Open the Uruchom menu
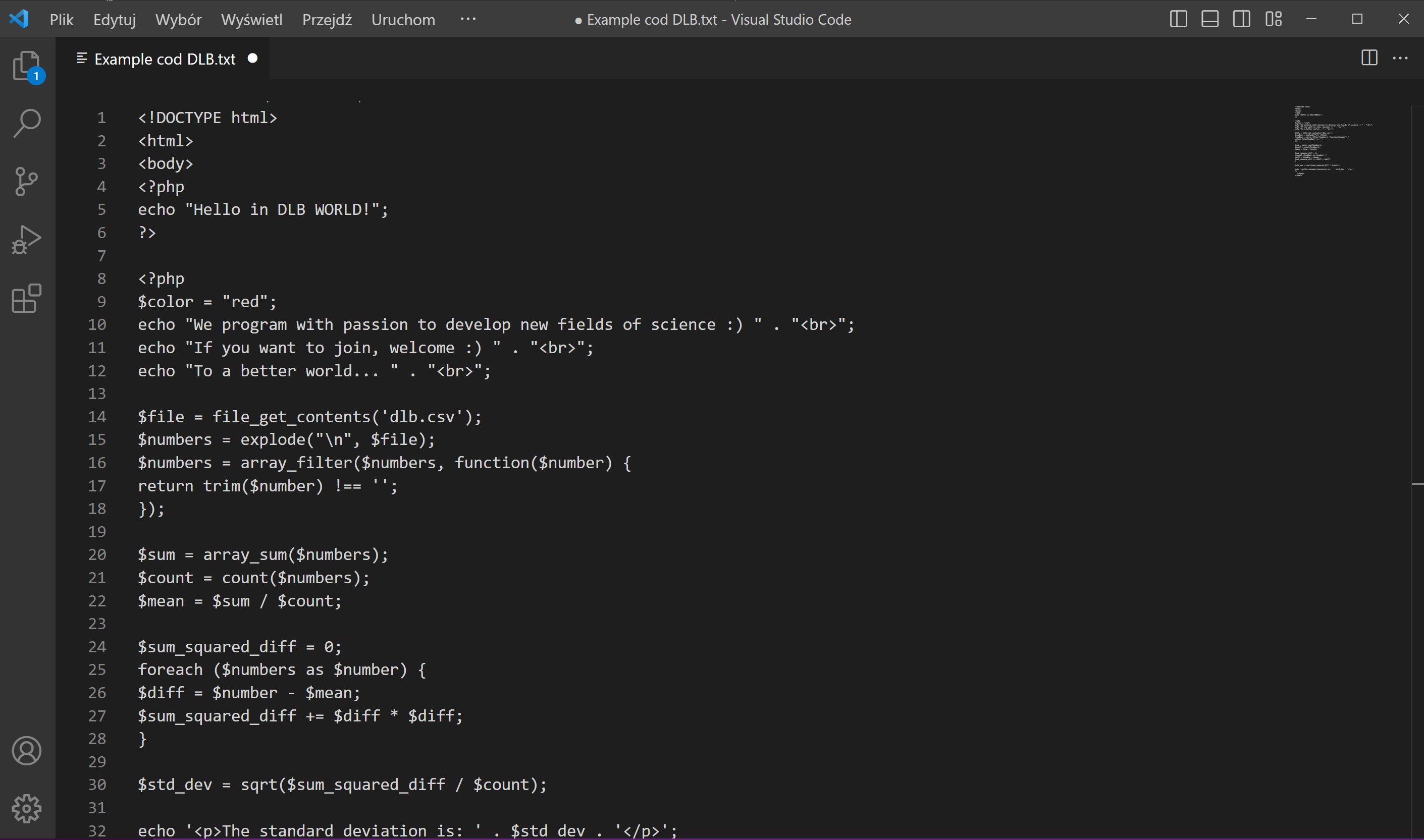This screenshot has width=1424, height=840. tap(403, 20)
